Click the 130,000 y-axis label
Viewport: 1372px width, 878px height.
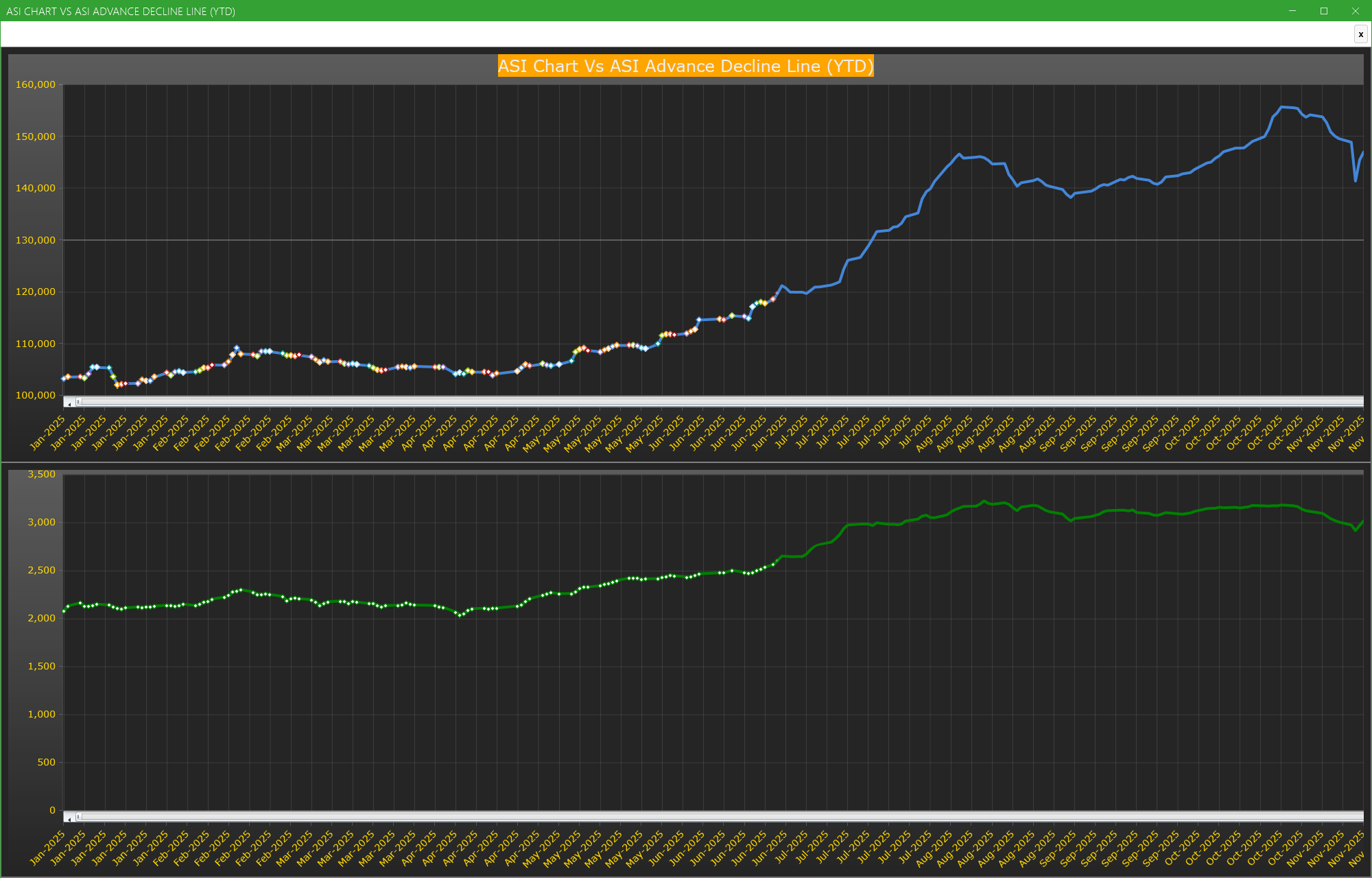pyautogui.click(x=36, y=240)
